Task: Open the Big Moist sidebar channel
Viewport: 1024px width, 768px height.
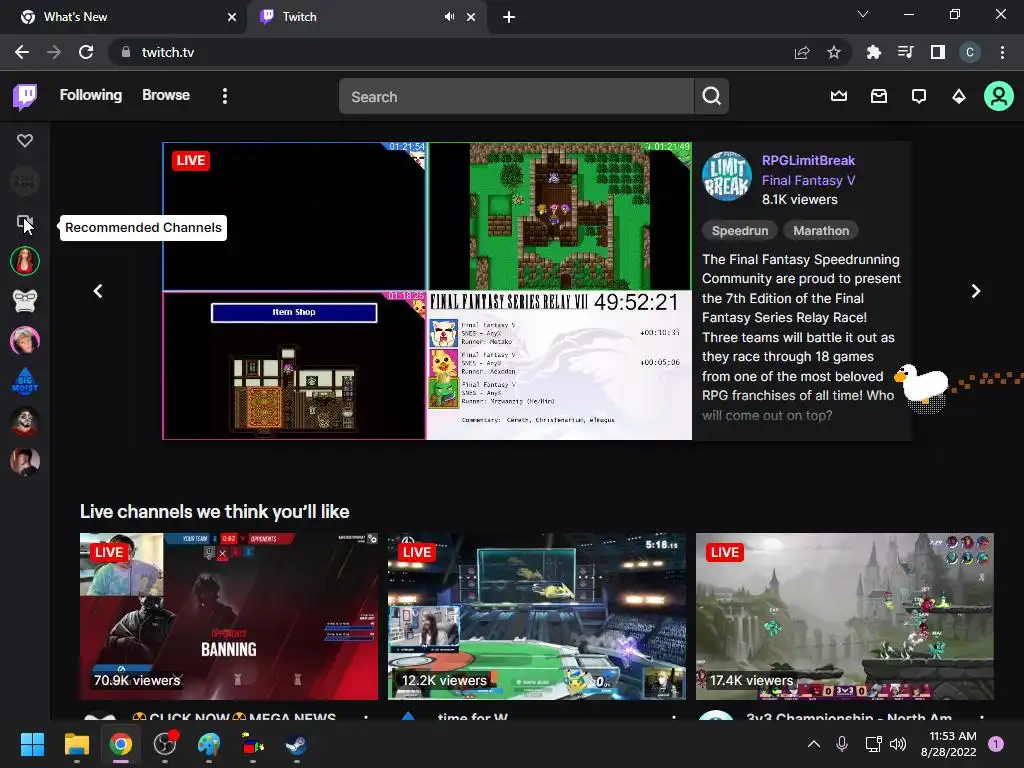Action: click(25, 381)
